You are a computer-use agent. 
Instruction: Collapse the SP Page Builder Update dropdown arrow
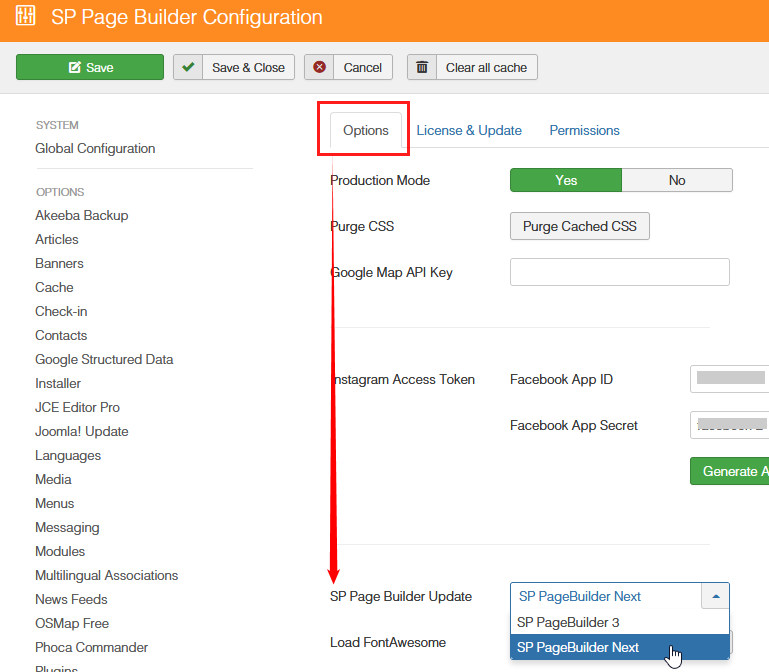click(x=715, y=596)
